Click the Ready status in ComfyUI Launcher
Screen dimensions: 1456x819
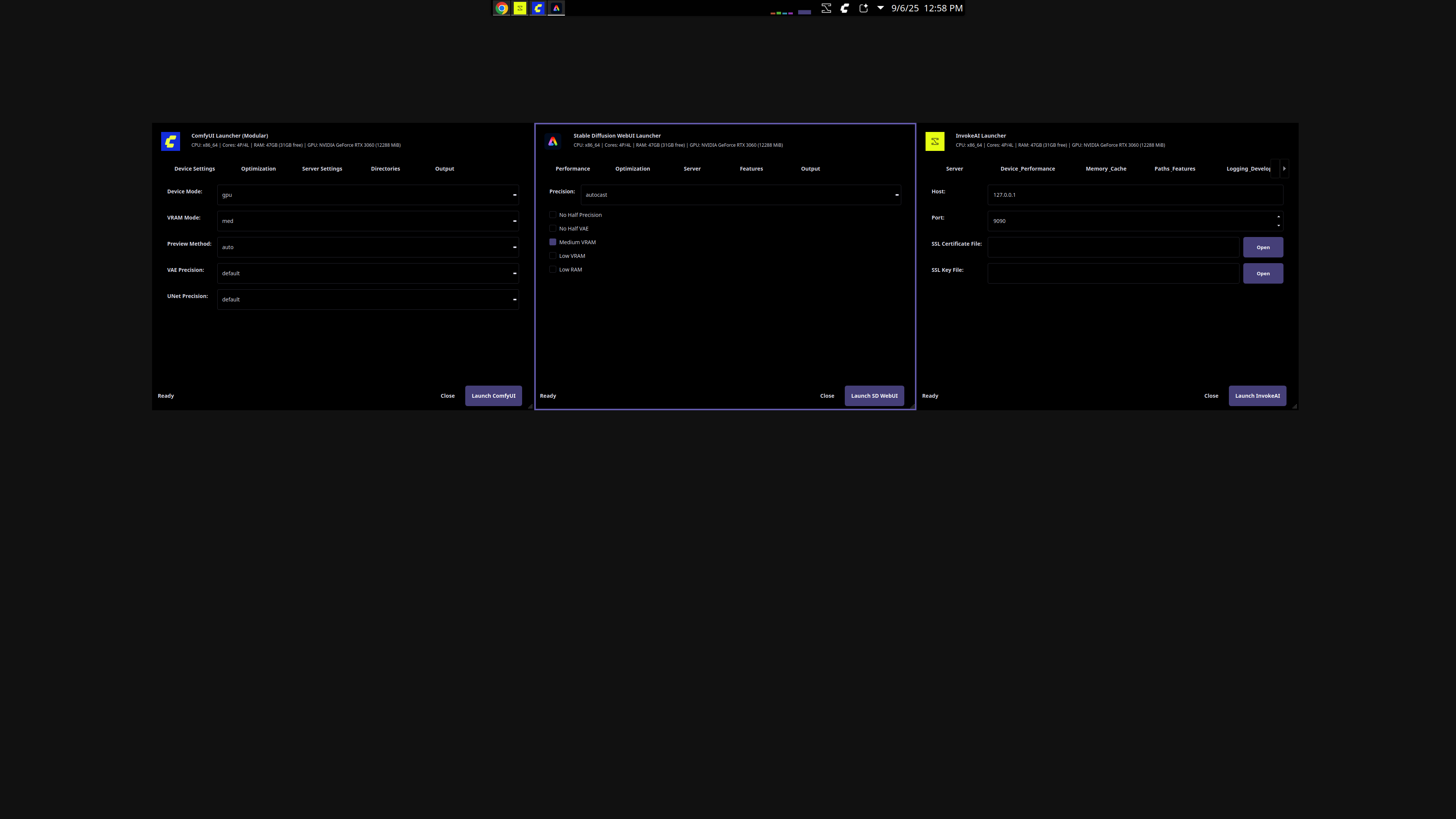pos(166,395)
